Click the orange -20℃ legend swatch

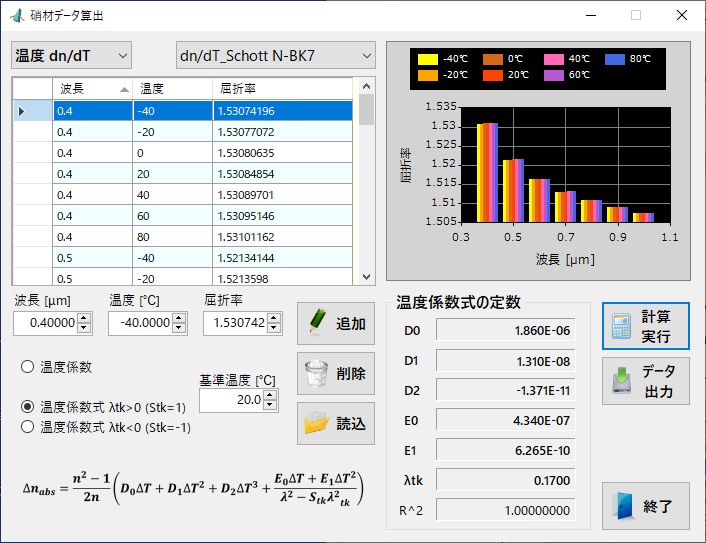click(x=428, y=75)
